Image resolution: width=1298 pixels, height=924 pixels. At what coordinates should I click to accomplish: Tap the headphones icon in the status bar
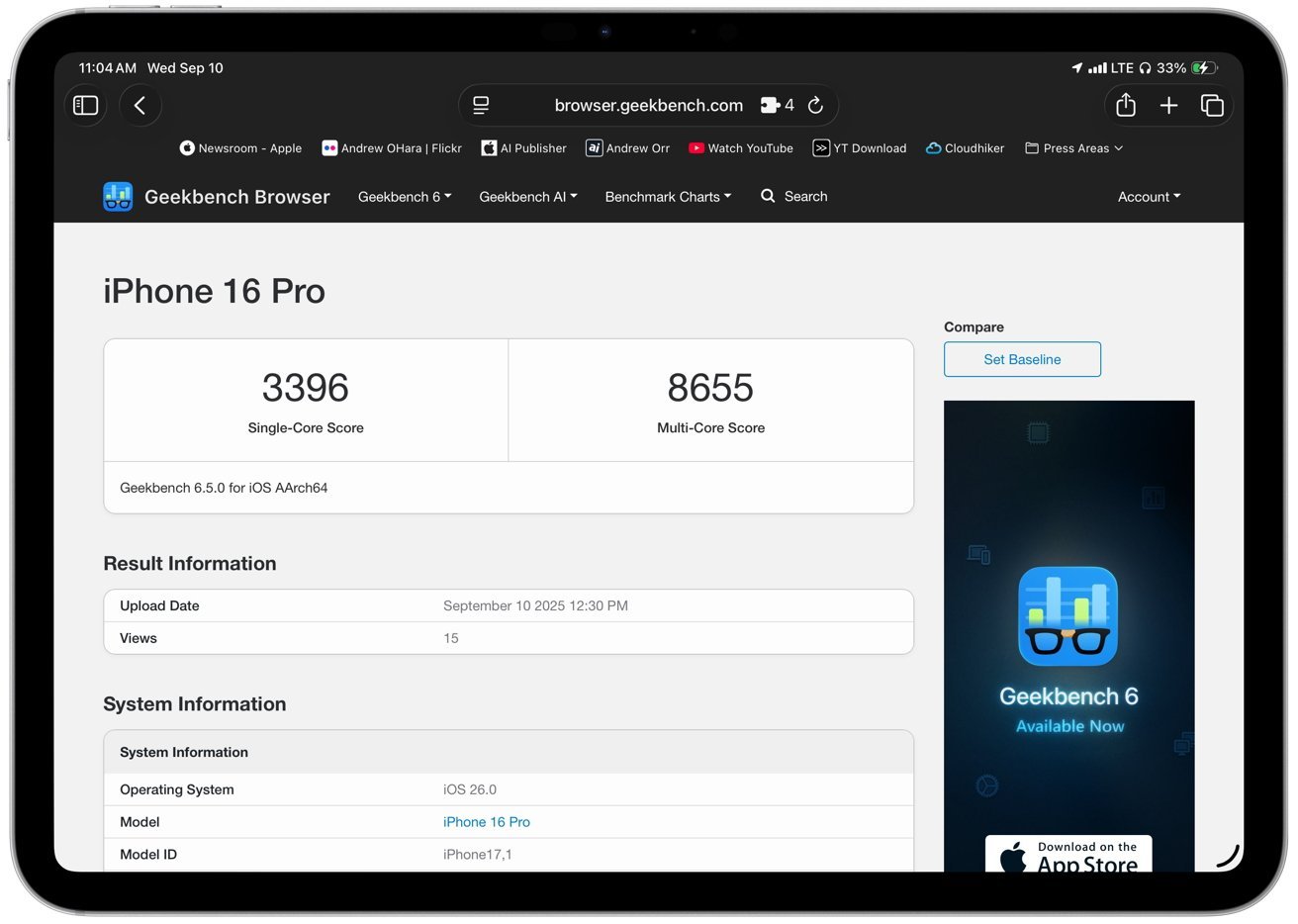pyautogui.click(x=1145, y=68)
